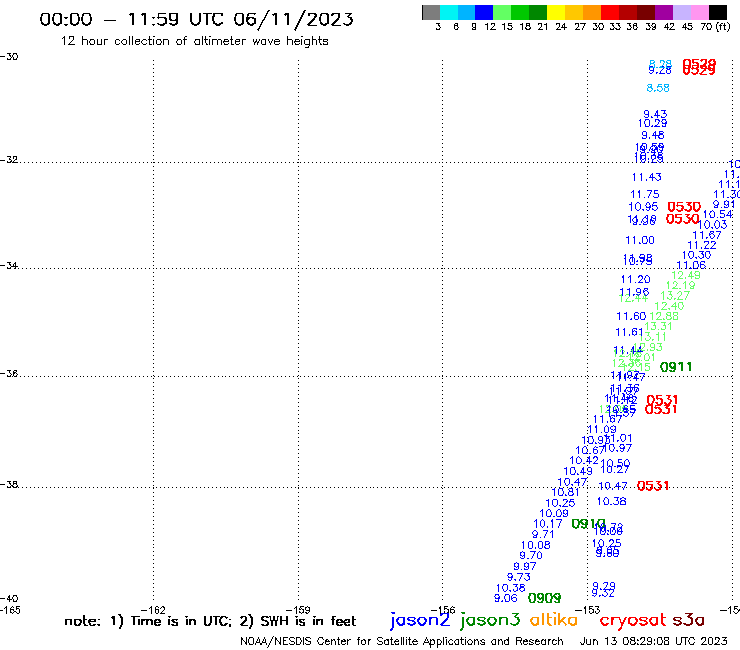740x650 pixels.
Task: Click the green '0909' time marker
Action: coord(544,599)
